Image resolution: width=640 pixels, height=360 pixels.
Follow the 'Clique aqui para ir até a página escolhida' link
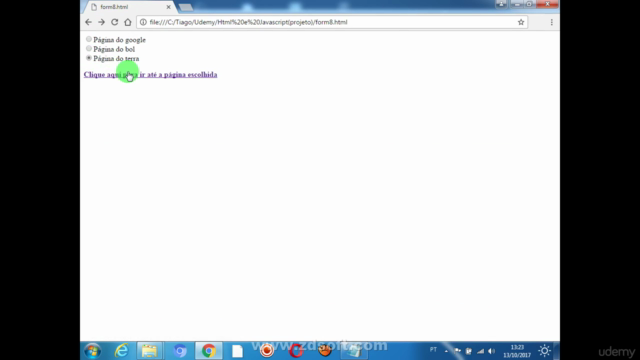click(x=150, y=75)
